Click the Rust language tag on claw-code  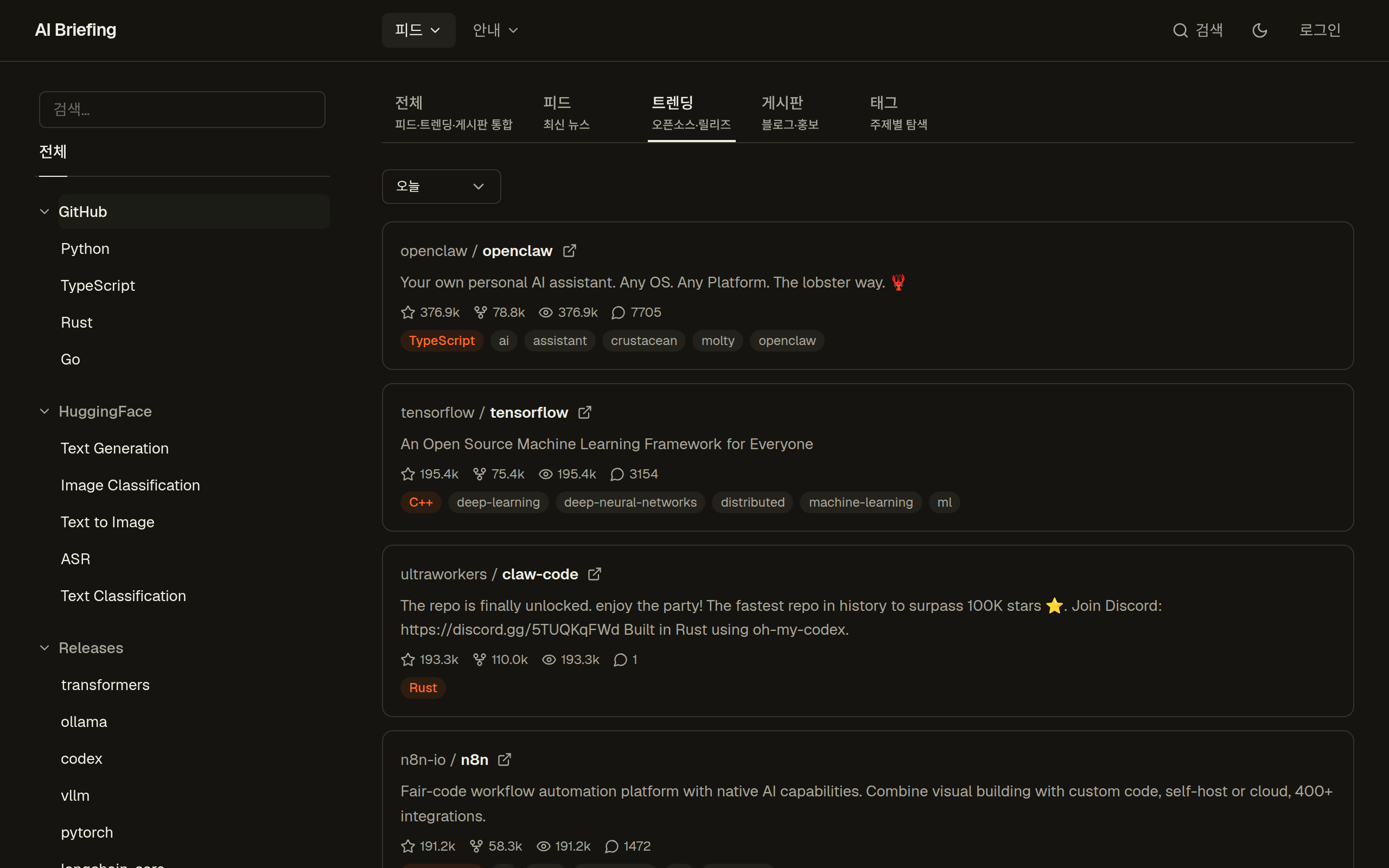pyautogui.click(x=423, y=688)
